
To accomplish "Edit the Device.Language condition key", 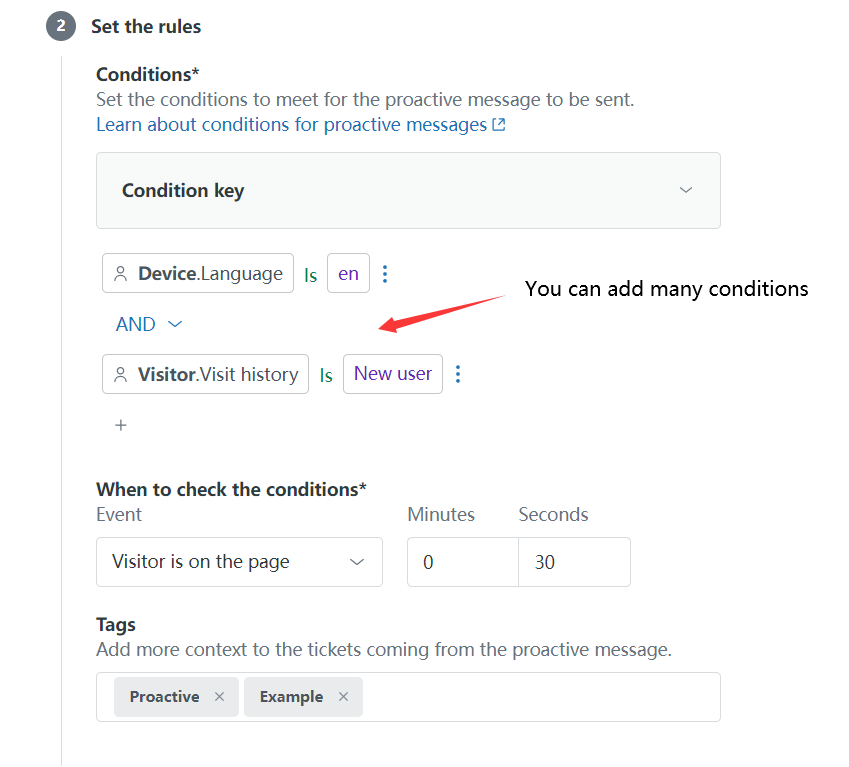I will (198, 273).
